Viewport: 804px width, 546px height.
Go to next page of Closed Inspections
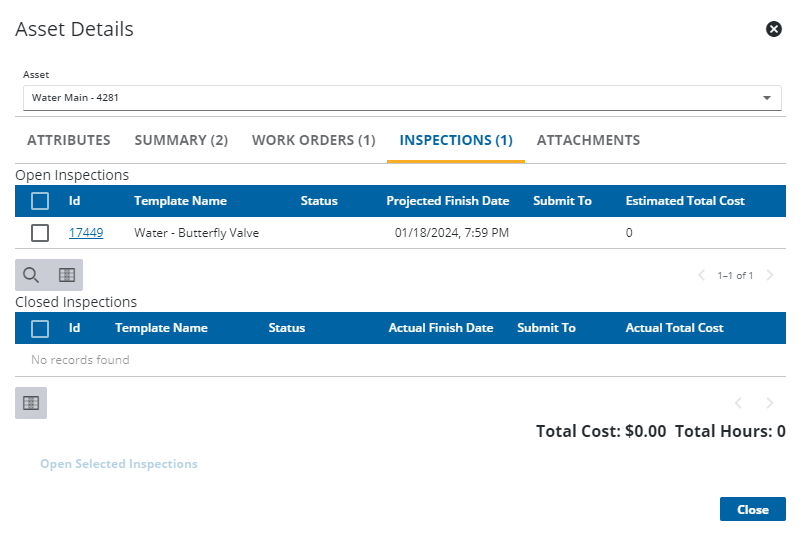coord(769,403)
